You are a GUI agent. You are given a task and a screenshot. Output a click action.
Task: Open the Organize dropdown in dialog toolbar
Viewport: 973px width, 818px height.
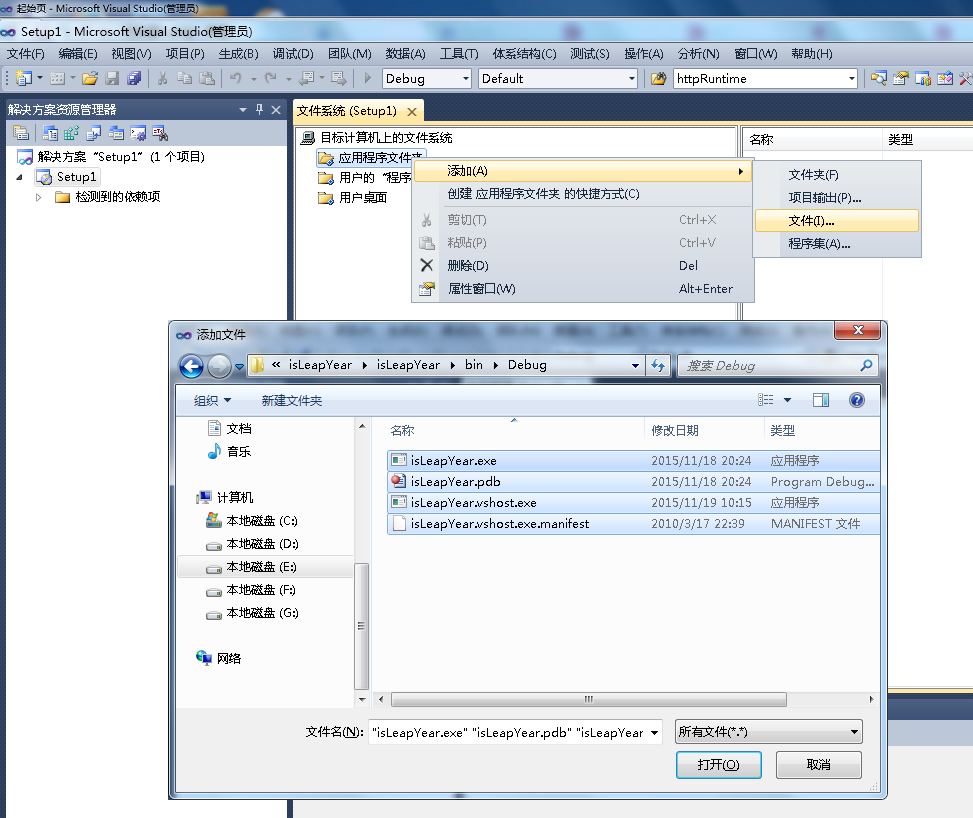click(x=212, y=400)
